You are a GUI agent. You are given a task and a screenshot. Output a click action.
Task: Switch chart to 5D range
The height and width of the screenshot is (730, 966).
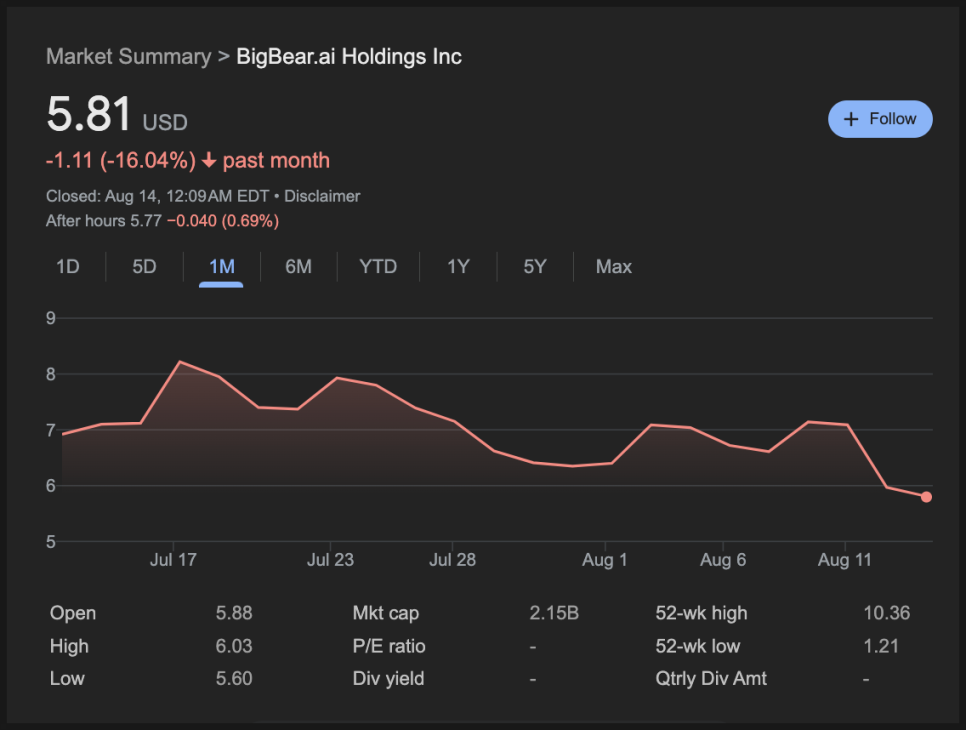pos(144,267)
